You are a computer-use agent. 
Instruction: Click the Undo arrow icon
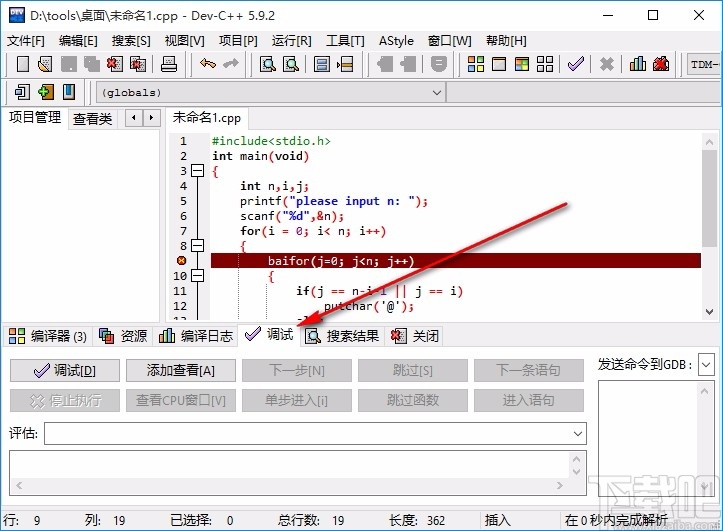pos(207,64)
